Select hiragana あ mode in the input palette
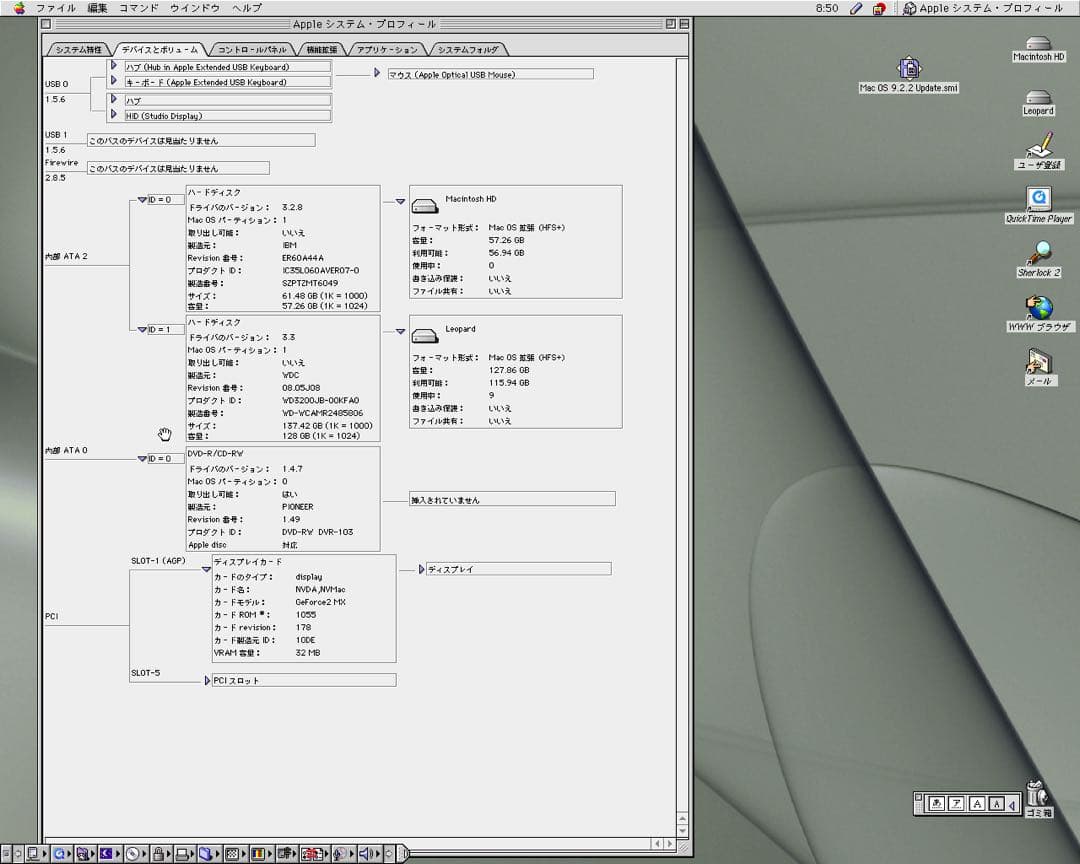The image size is (1080, 864). pyautogui.click(x=937, y=802)
